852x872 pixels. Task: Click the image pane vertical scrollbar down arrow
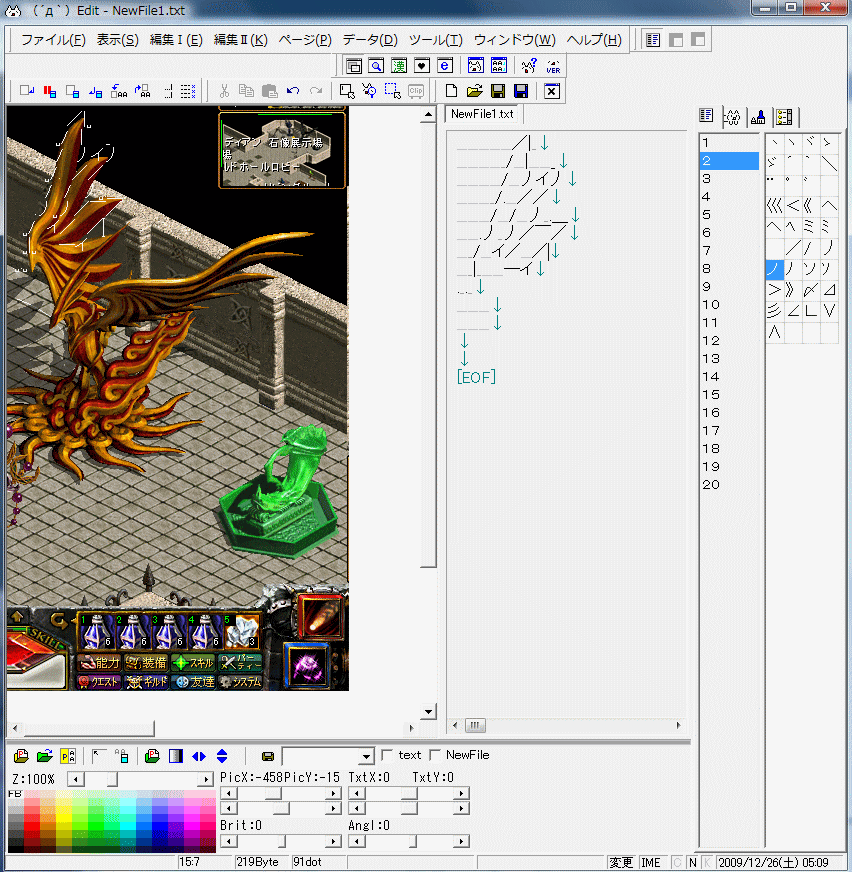pyautogui.click(x=428, y=711)
